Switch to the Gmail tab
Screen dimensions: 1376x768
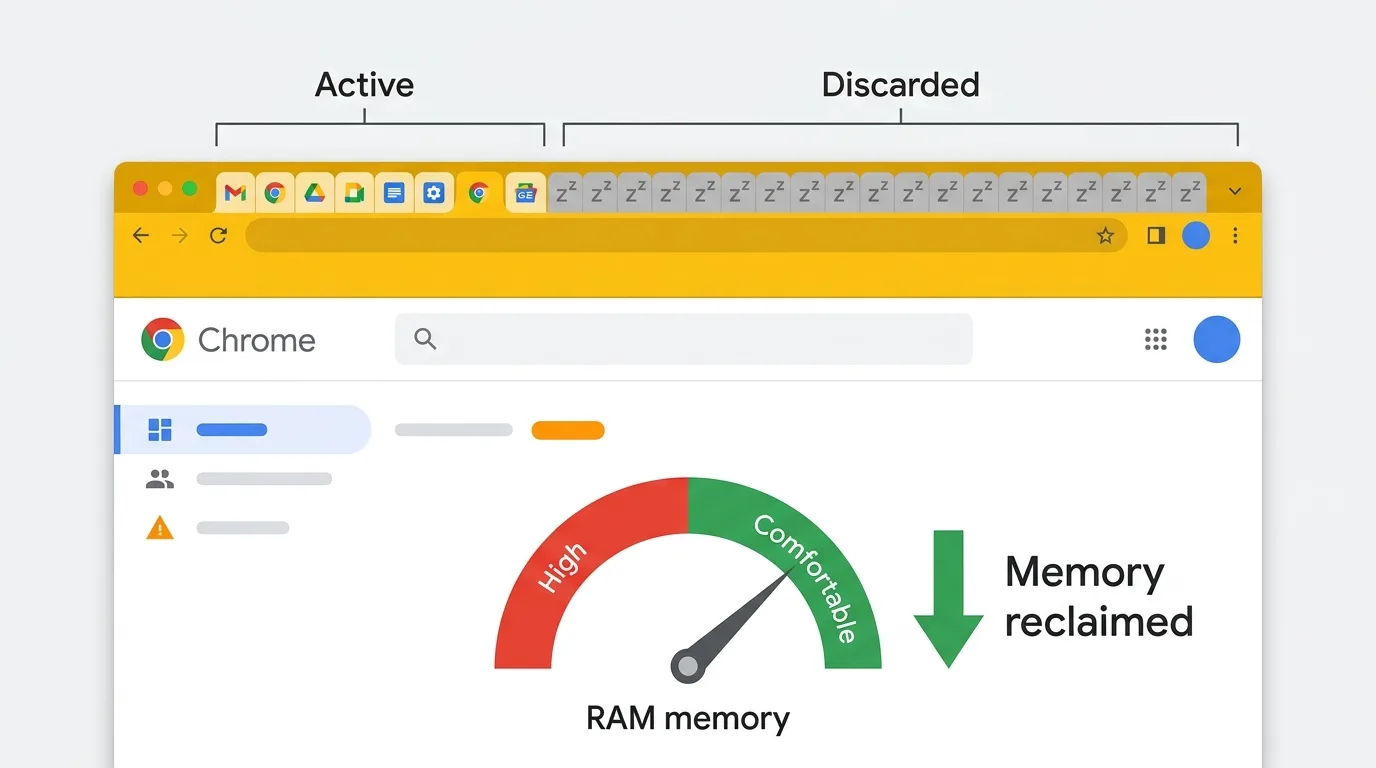[235, 193]
